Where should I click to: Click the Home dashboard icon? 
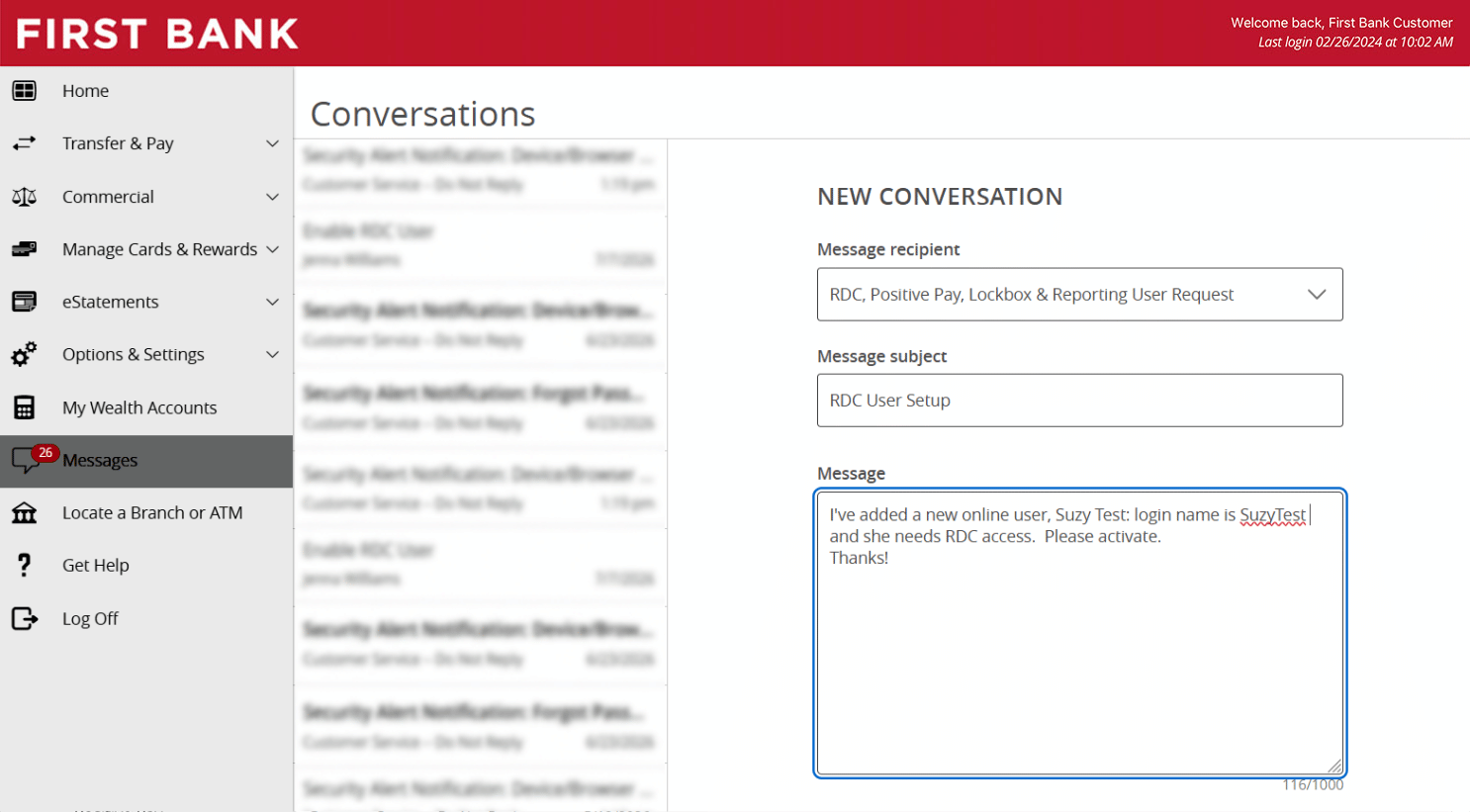pos(25,91)
